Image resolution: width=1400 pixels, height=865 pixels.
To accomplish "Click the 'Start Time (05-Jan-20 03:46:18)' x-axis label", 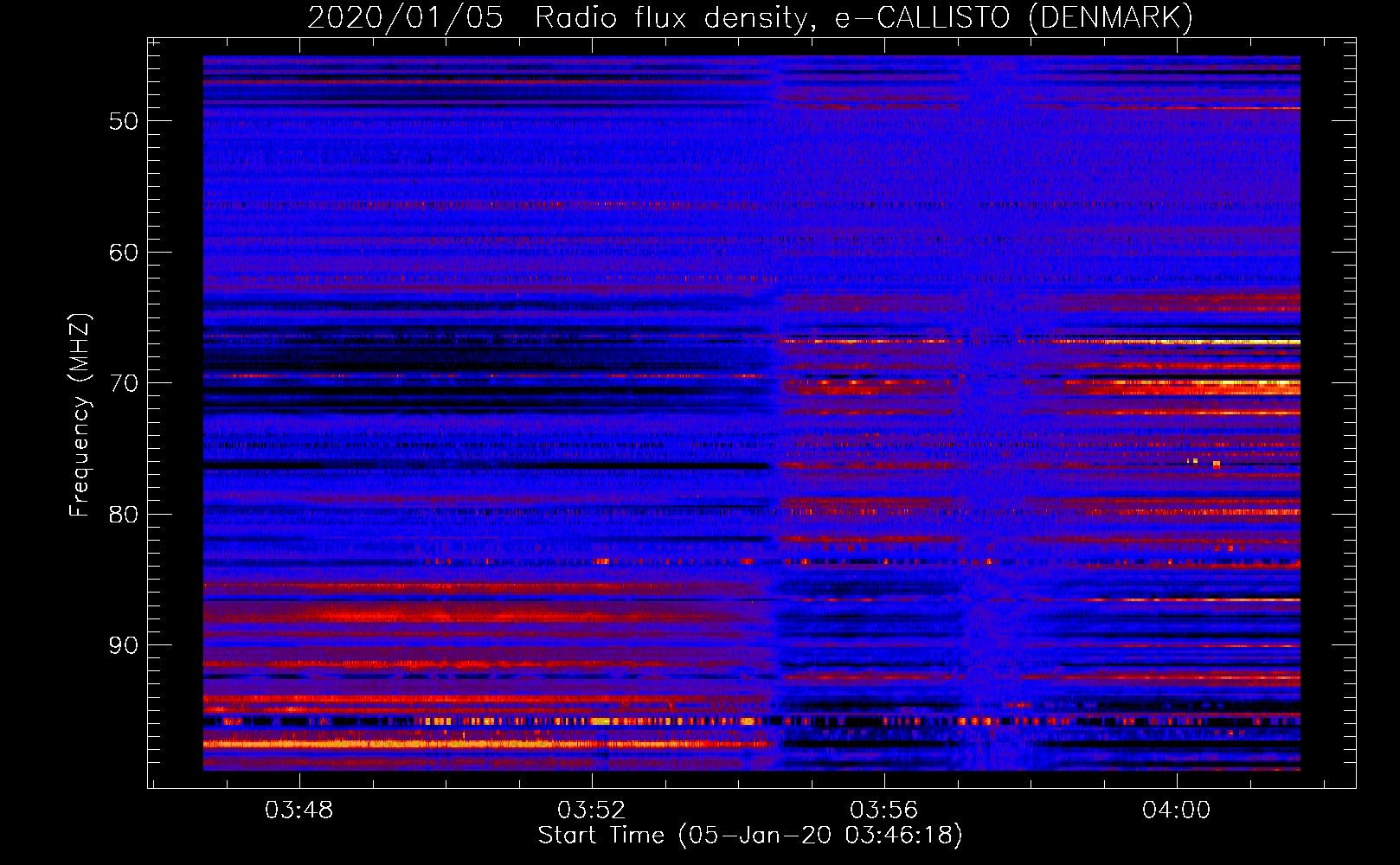I will (750, 836).
